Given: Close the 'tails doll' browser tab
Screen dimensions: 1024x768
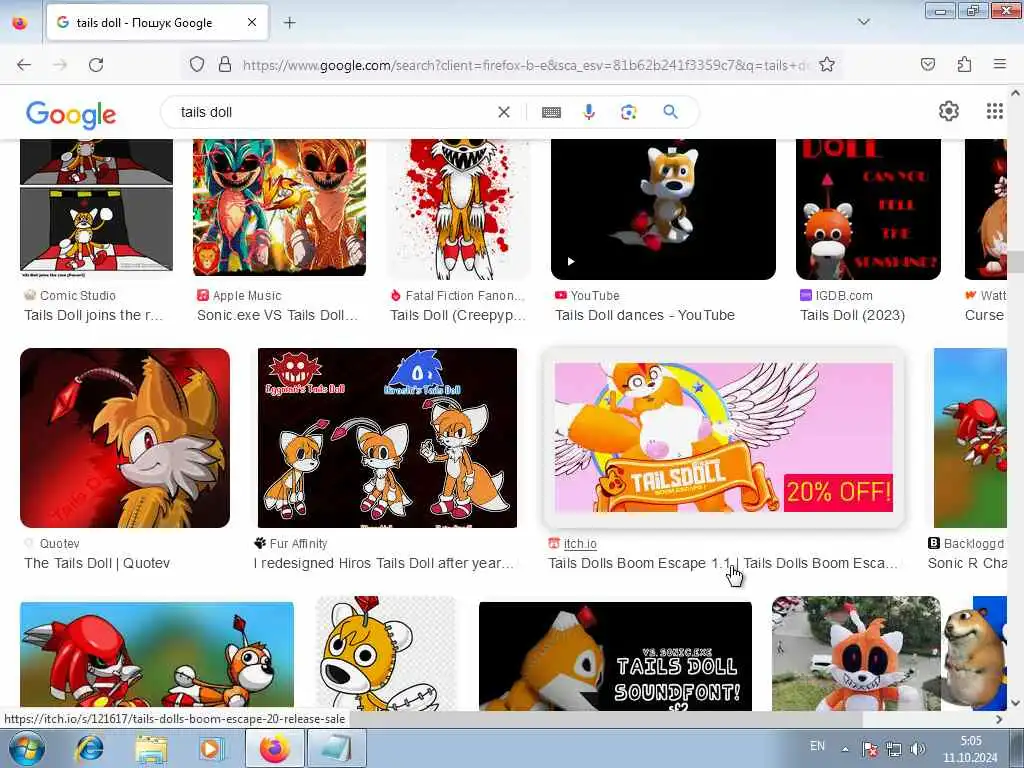Looking at the screenshot, I should click(x=252, y=22).
